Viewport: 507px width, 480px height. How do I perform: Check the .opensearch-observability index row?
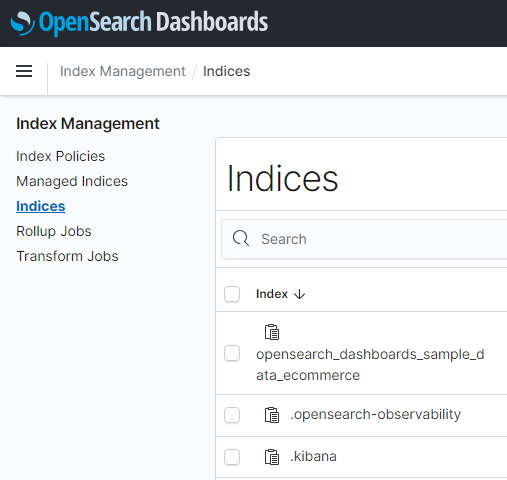point(232,415)
